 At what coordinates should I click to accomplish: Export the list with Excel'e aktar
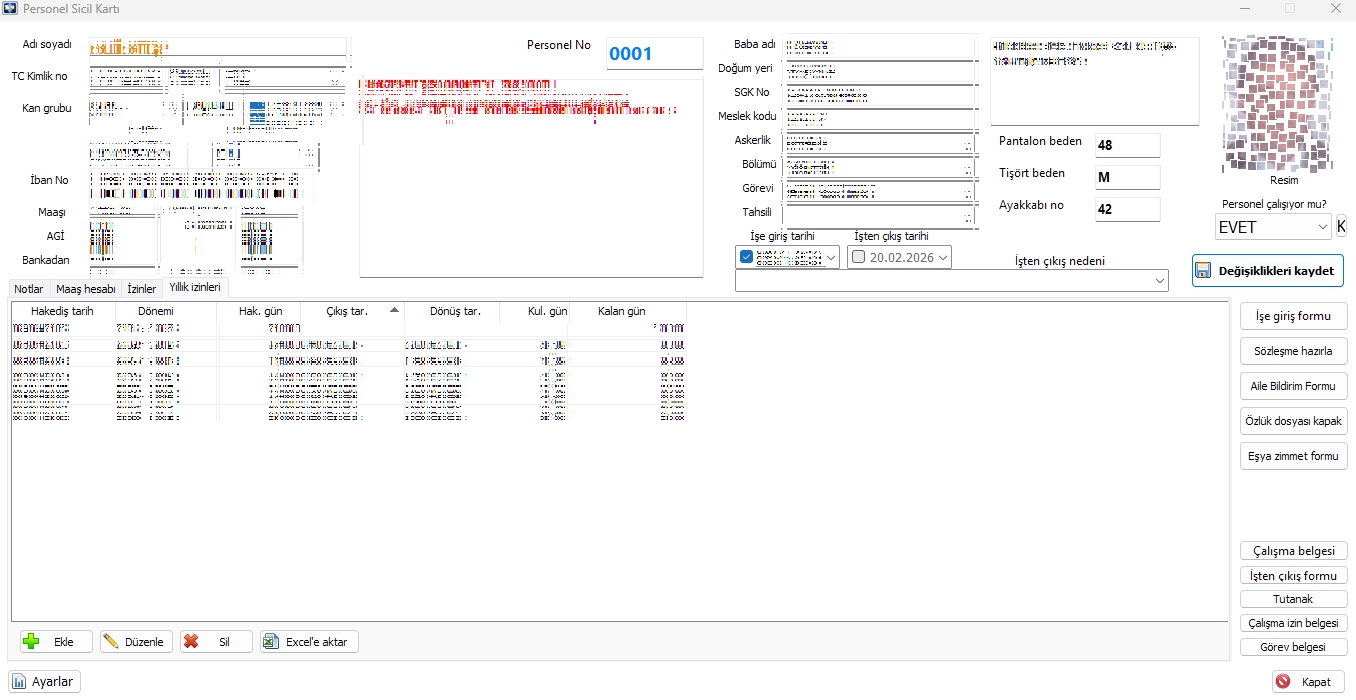pos(309,642)
